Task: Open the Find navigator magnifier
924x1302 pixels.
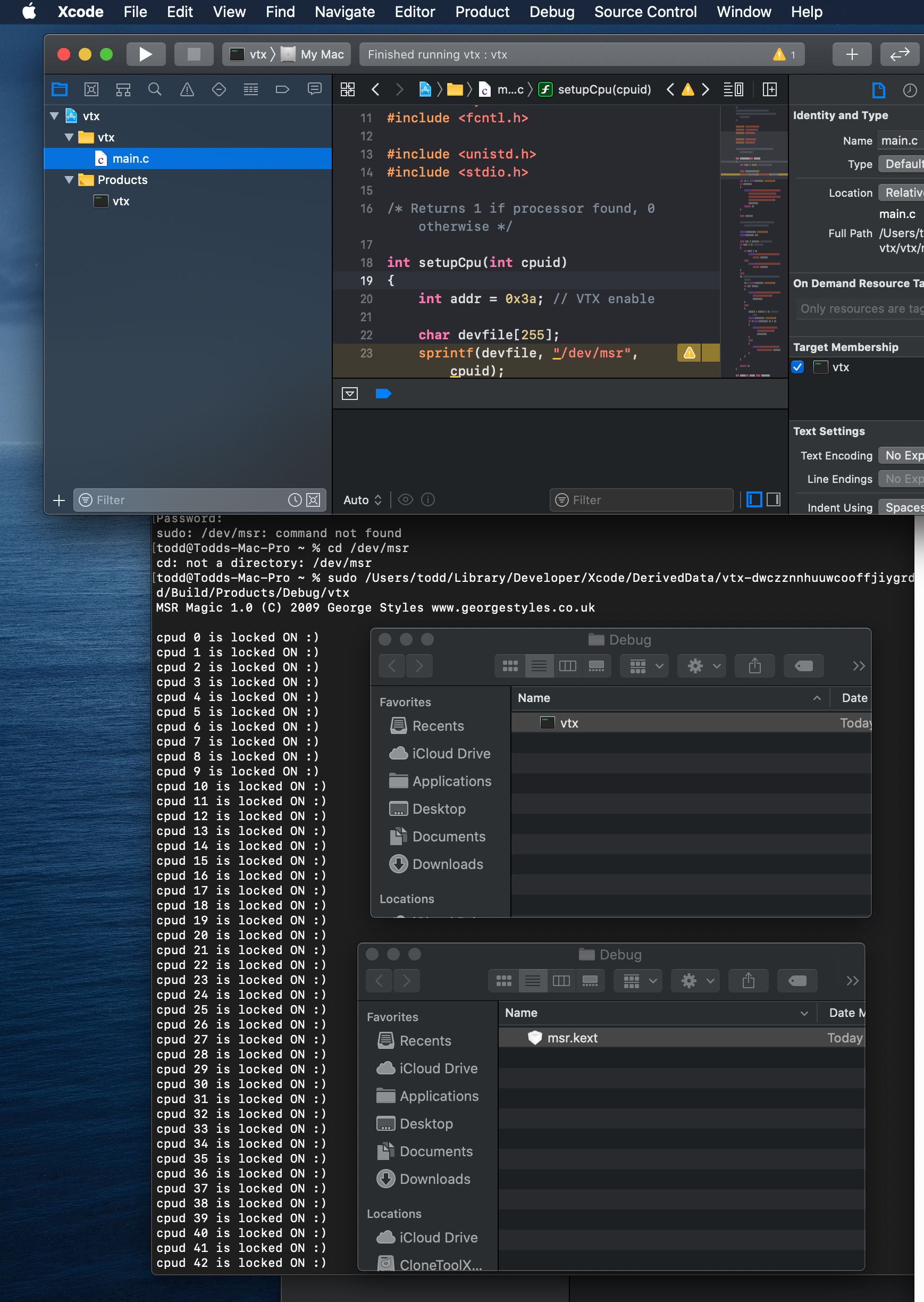Action: [155, 89]
